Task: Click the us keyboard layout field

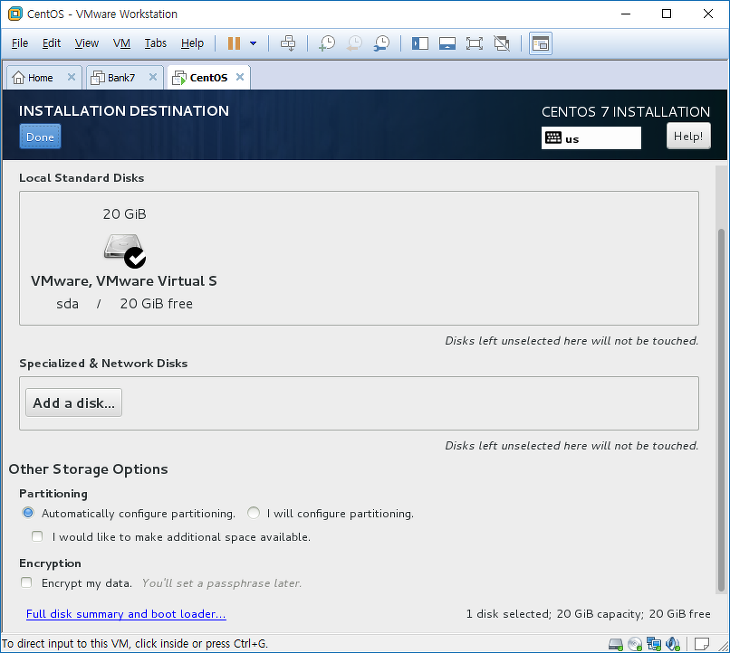Action: [591, 138]
